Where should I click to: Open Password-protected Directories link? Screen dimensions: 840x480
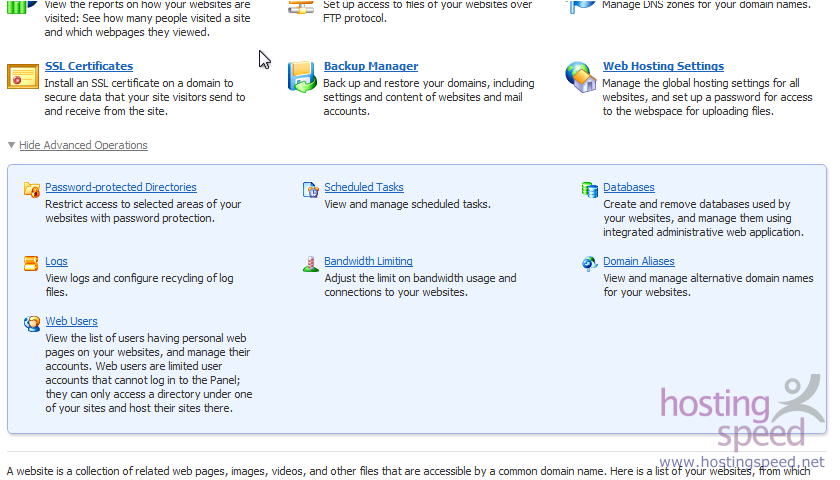click(121, 187)
